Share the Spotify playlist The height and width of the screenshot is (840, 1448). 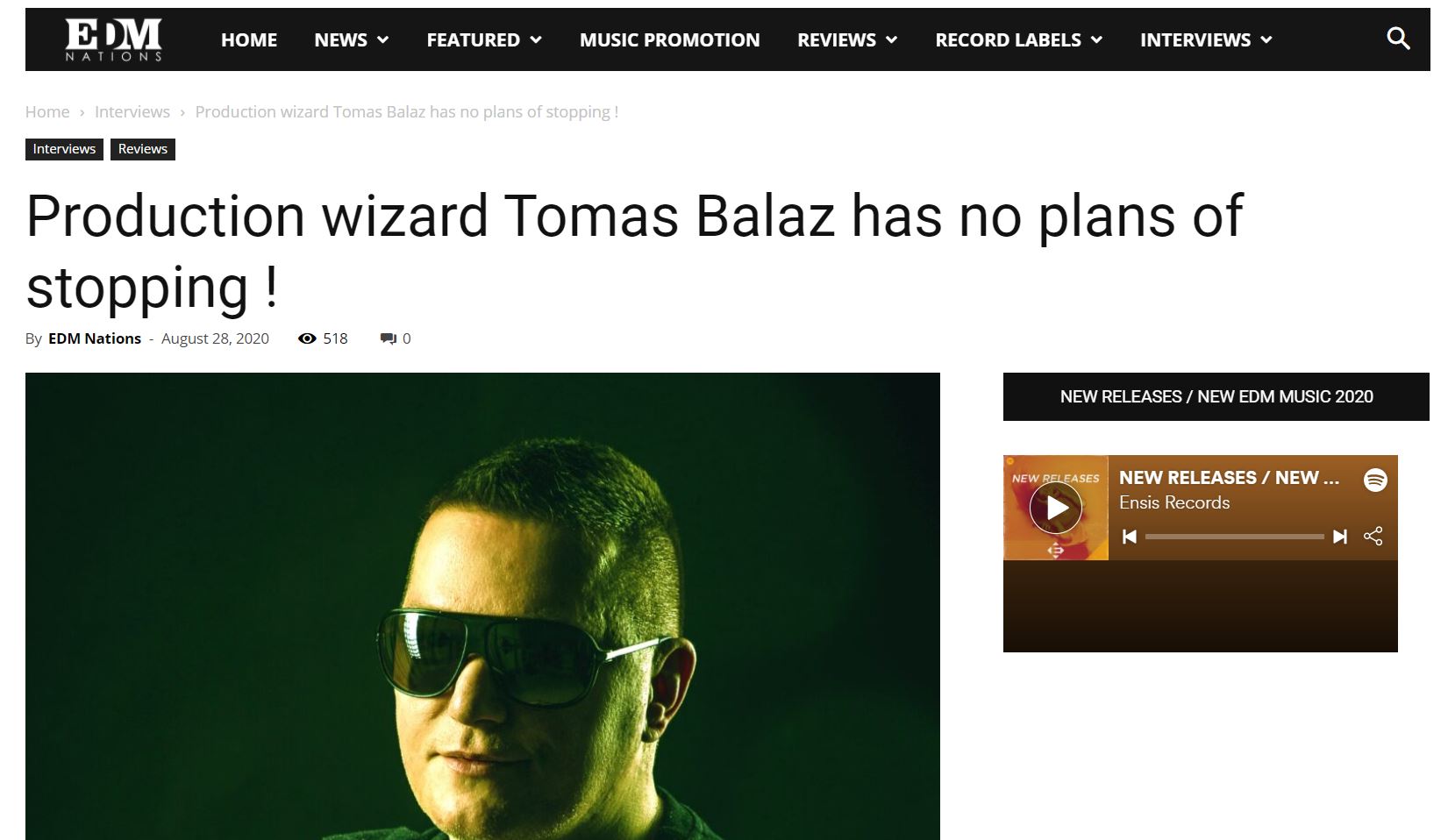pos(1373,537)
